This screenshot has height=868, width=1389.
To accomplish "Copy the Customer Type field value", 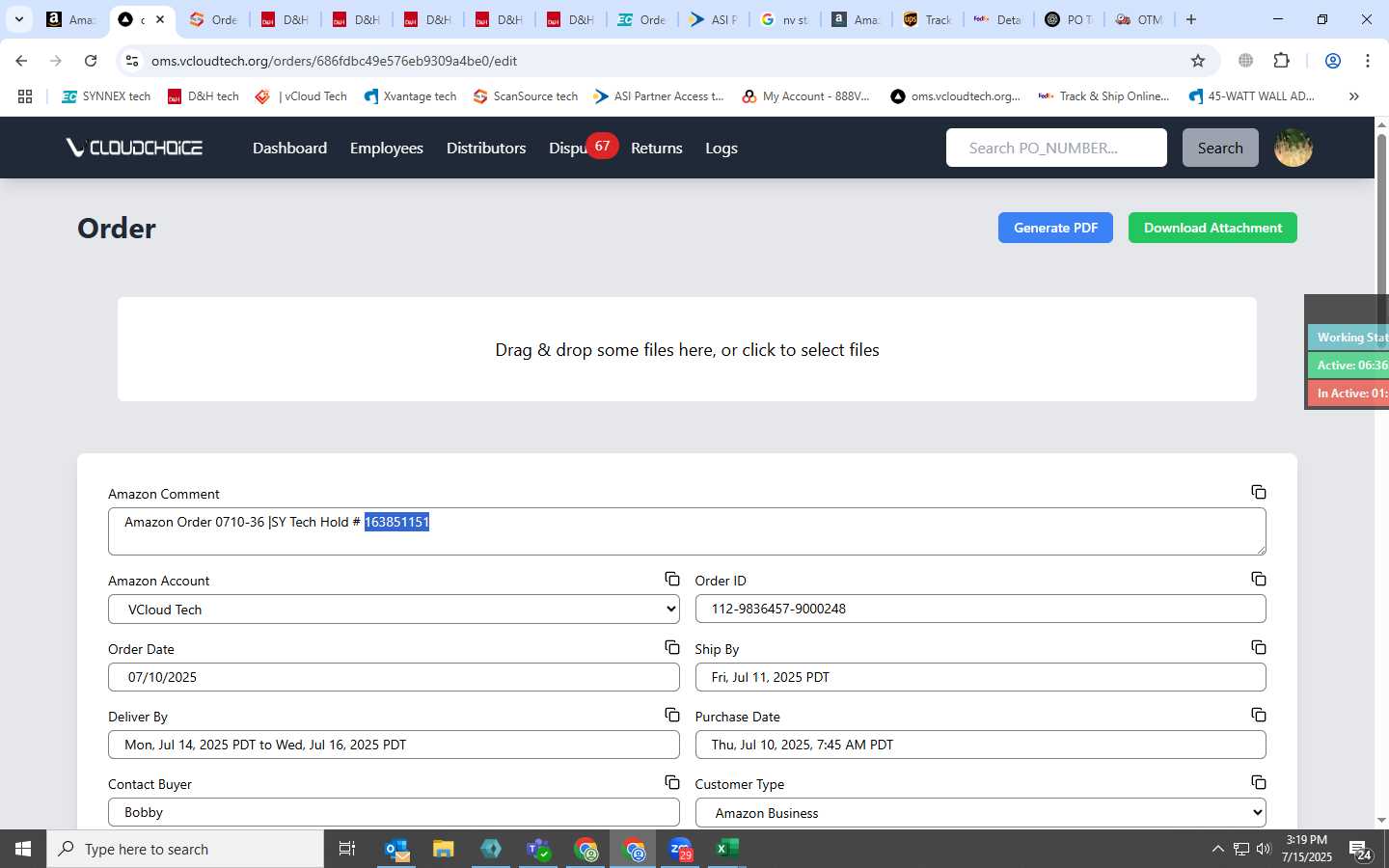I will [1259, 783].
